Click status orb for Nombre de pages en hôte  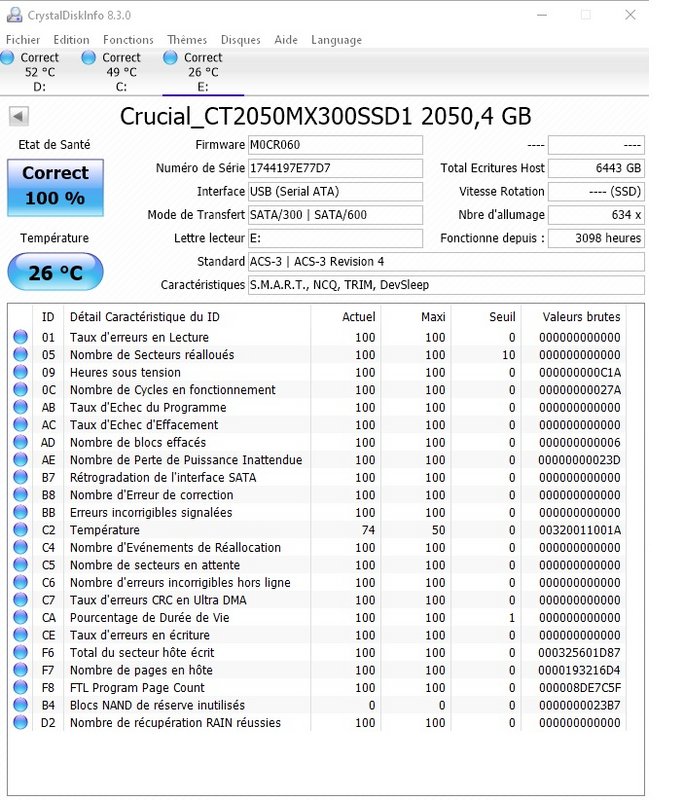click(20, 670)
